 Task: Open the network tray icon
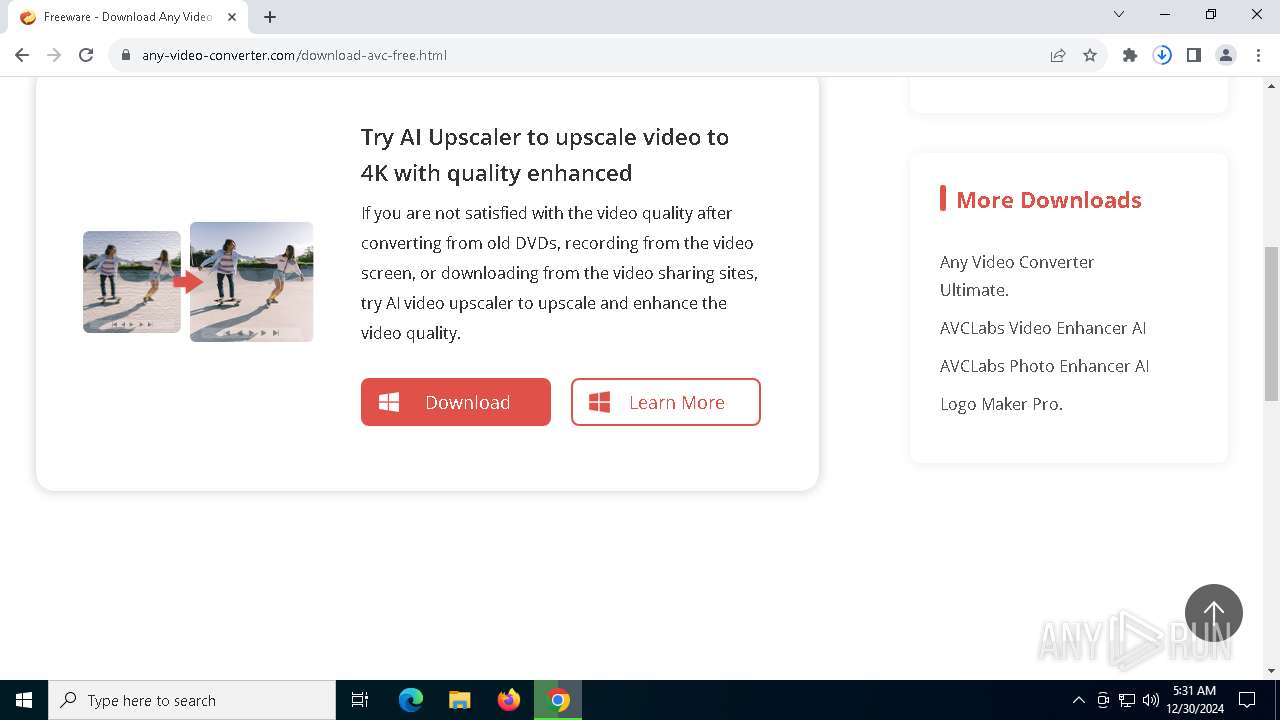1127,700
